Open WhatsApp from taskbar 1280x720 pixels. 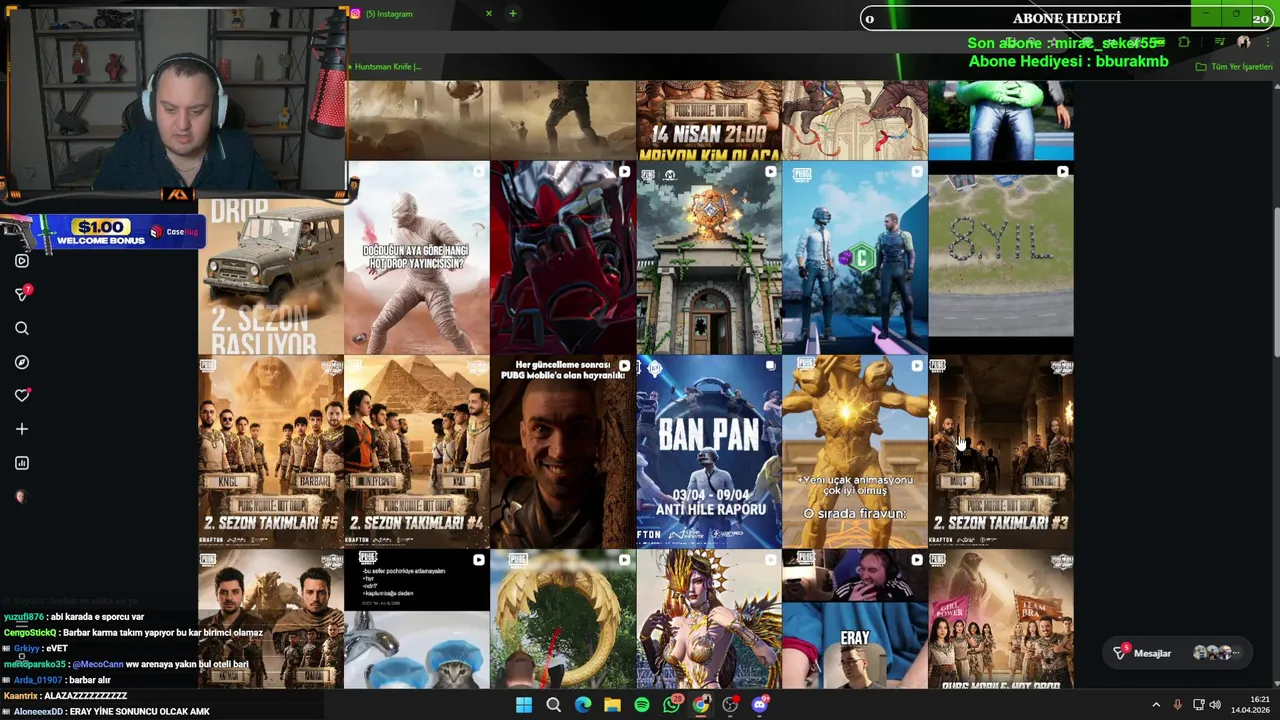(671, 705)
